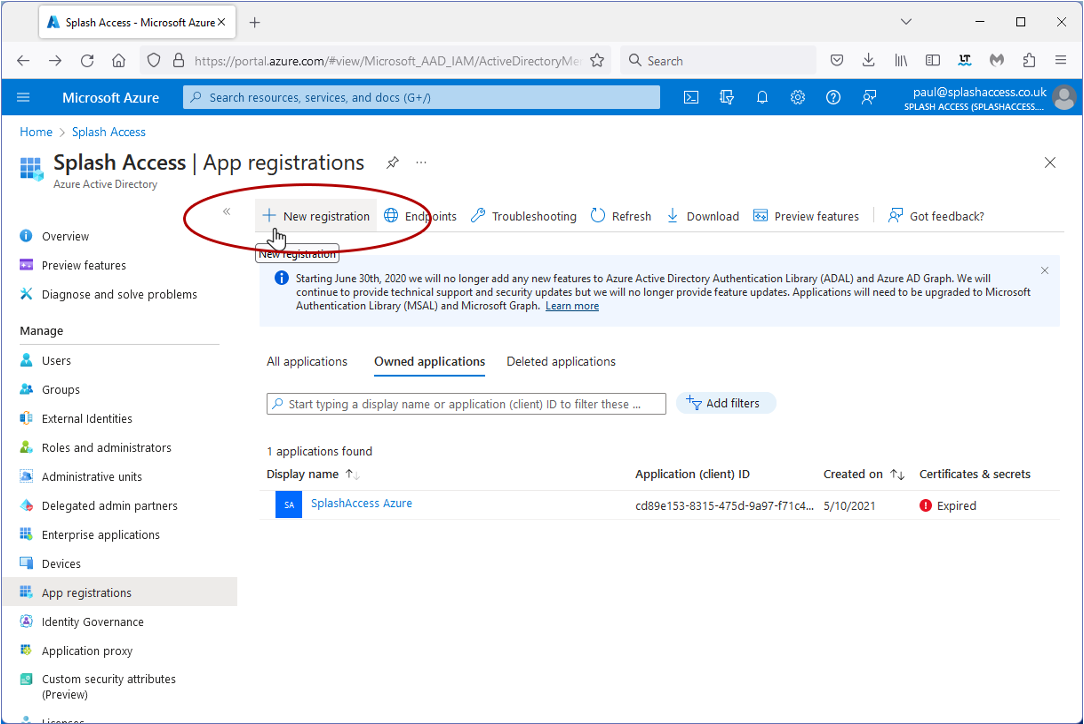Open the list all tabs dropdown
Screen dimensions: 1084x724
click(906, 22)
